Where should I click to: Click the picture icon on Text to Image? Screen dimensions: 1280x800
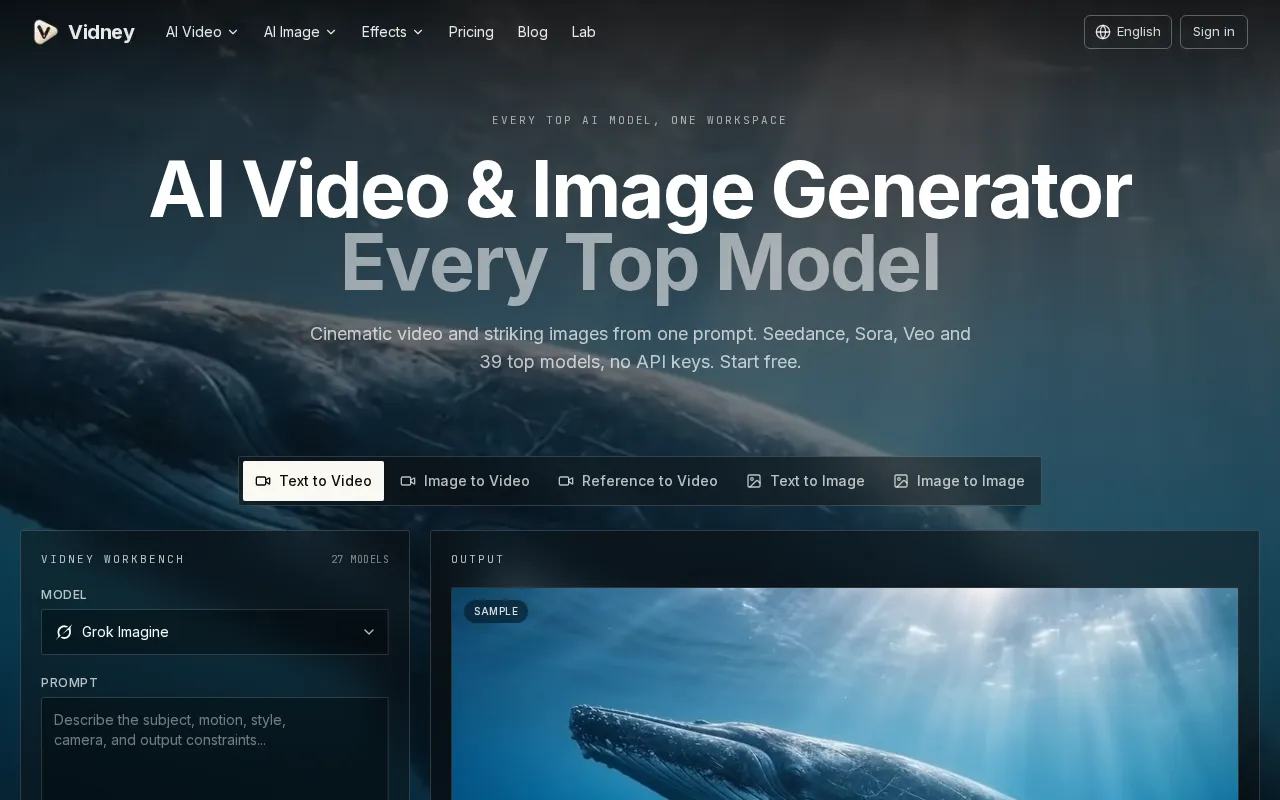pyautogui.click(x=754, y=481)
